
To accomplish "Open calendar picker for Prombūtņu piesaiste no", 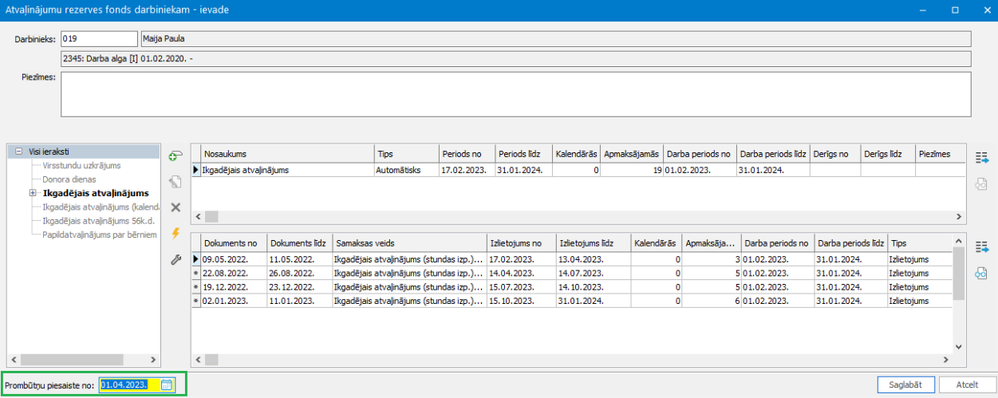I will [x=167, y=385].
